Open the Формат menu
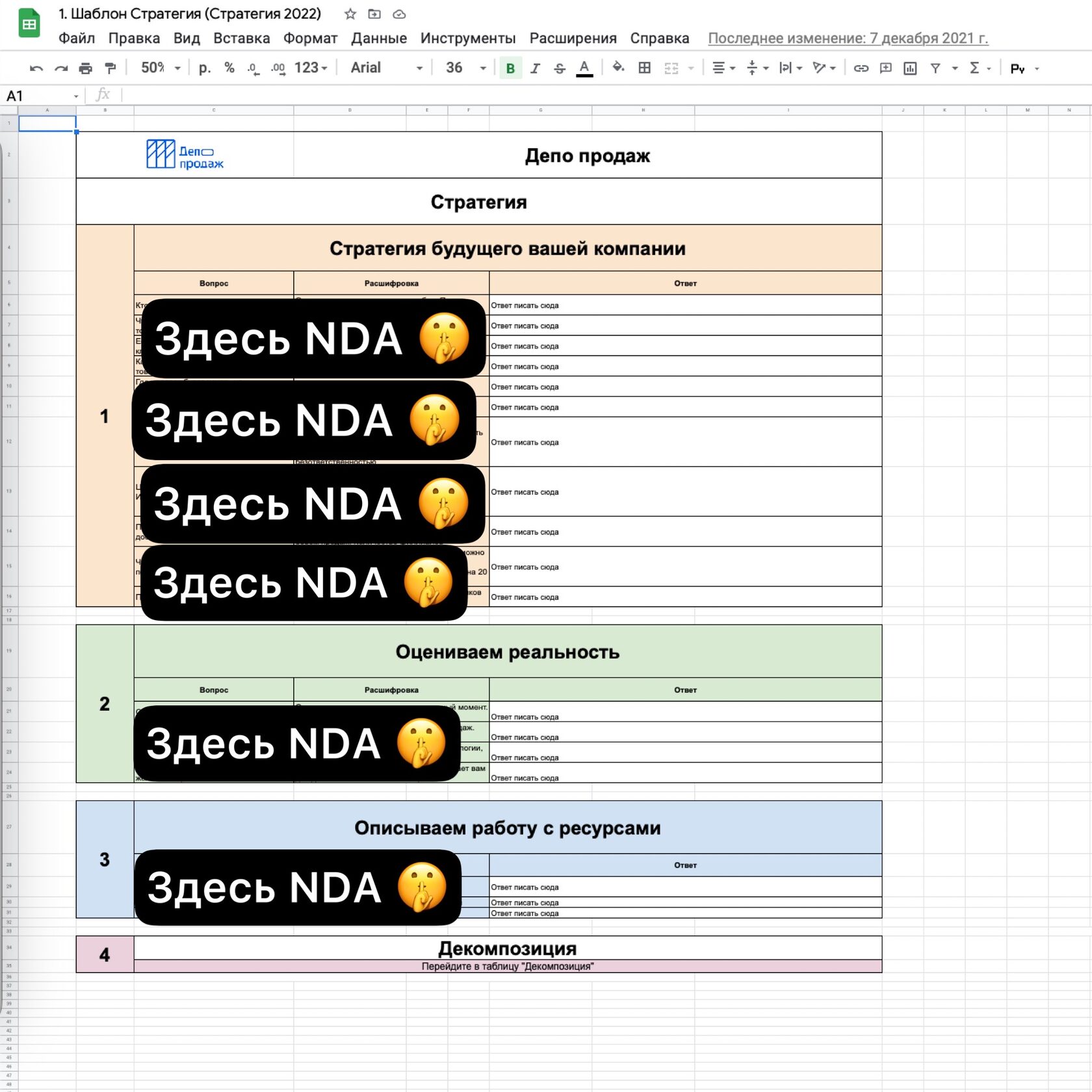 311,38
